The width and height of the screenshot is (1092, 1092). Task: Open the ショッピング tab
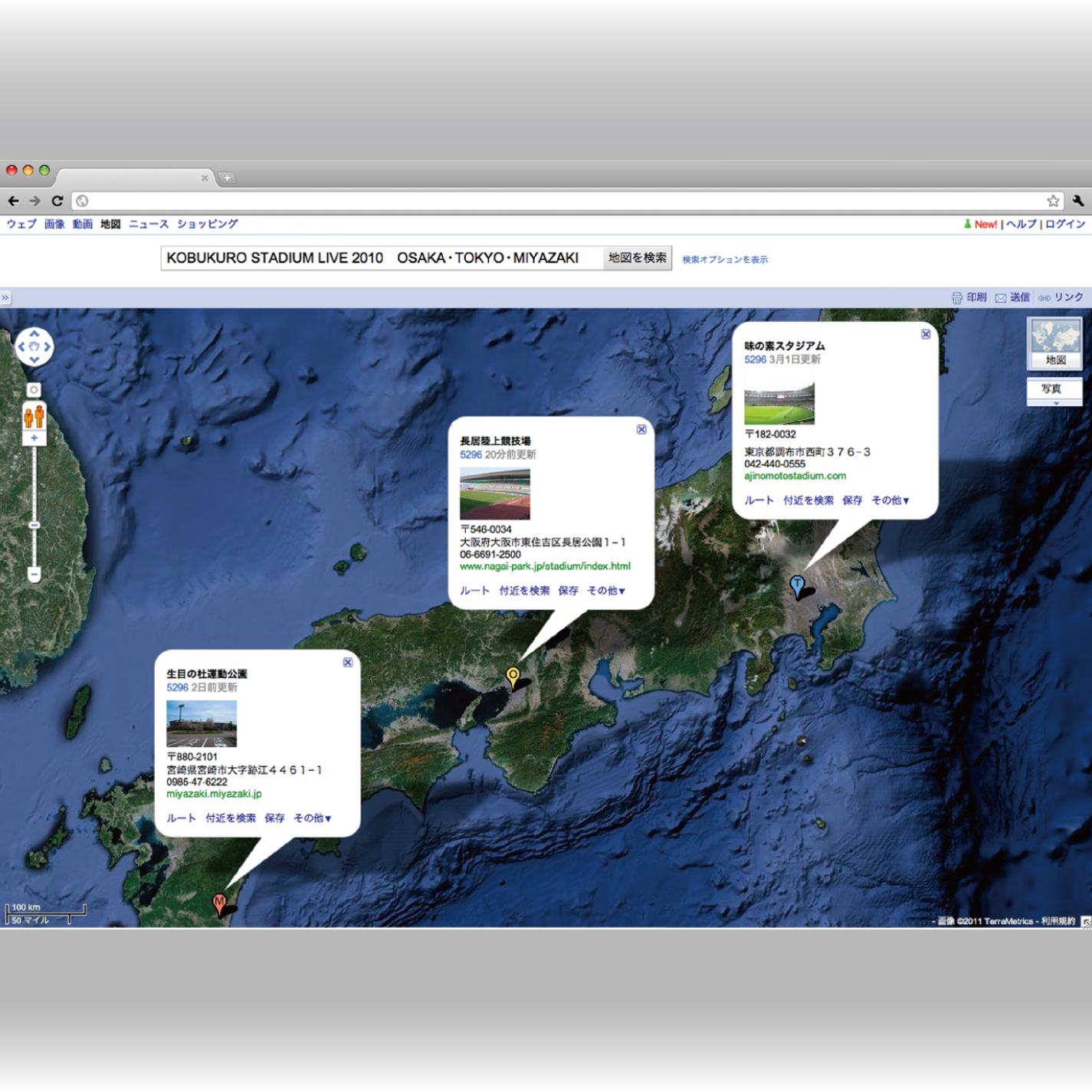point(208,224)
